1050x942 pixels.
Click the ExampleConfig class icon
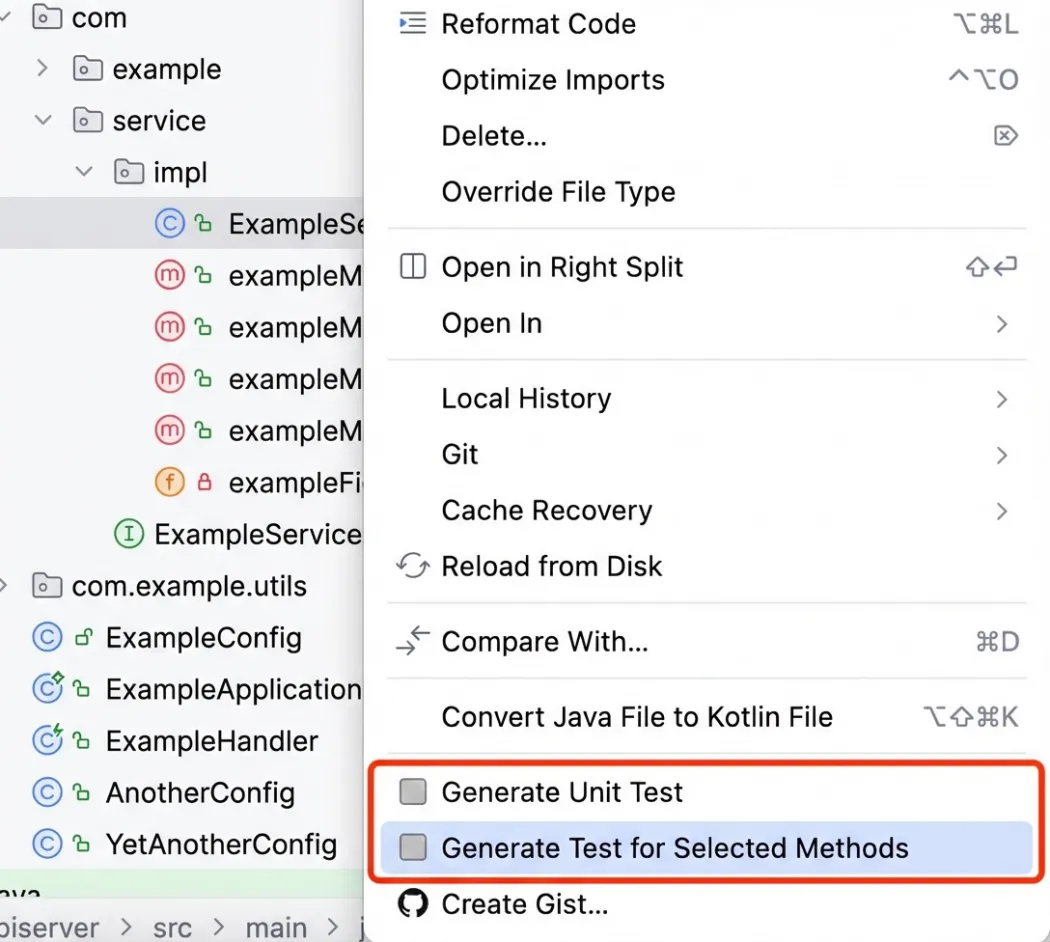(47, 638)
